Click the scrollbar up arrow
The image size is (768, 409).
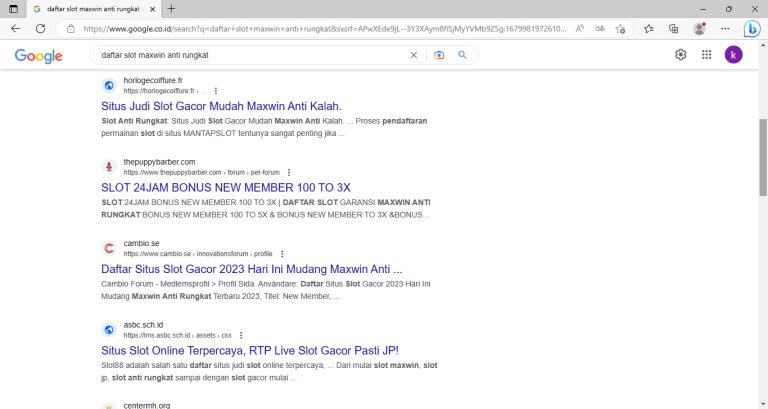tap(763, 45)
